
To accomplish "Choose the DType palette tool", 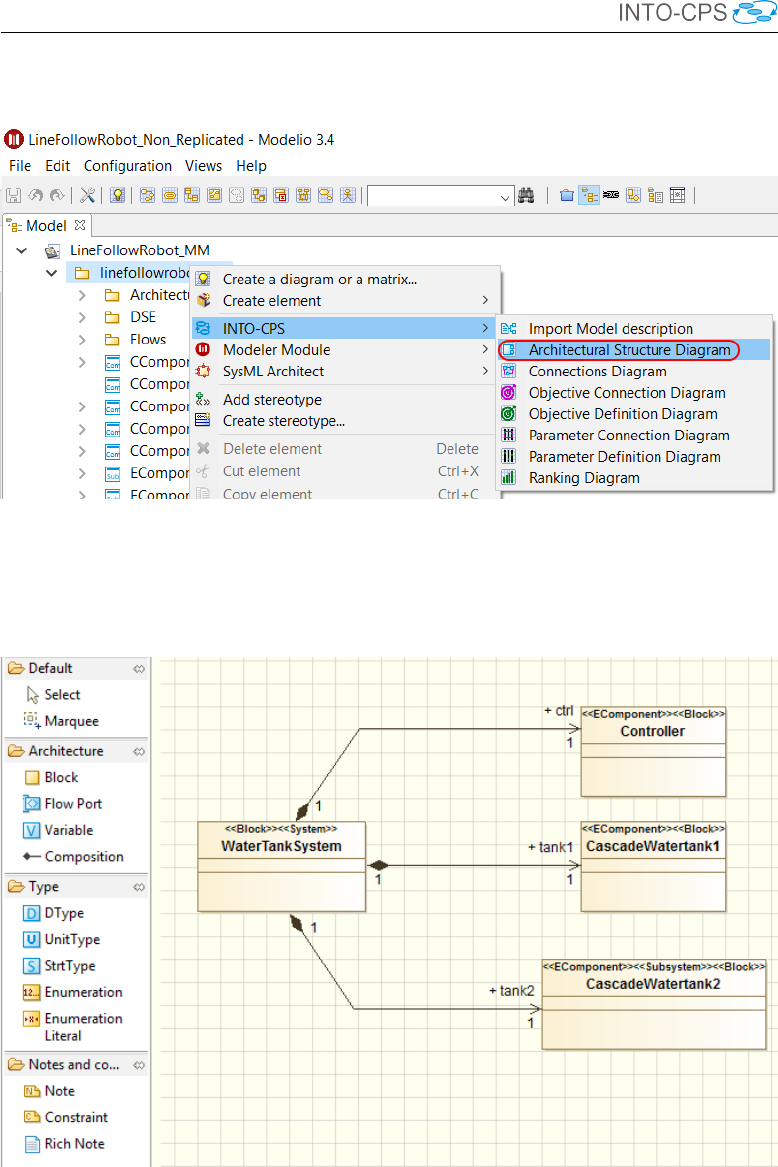I will 64,913.
